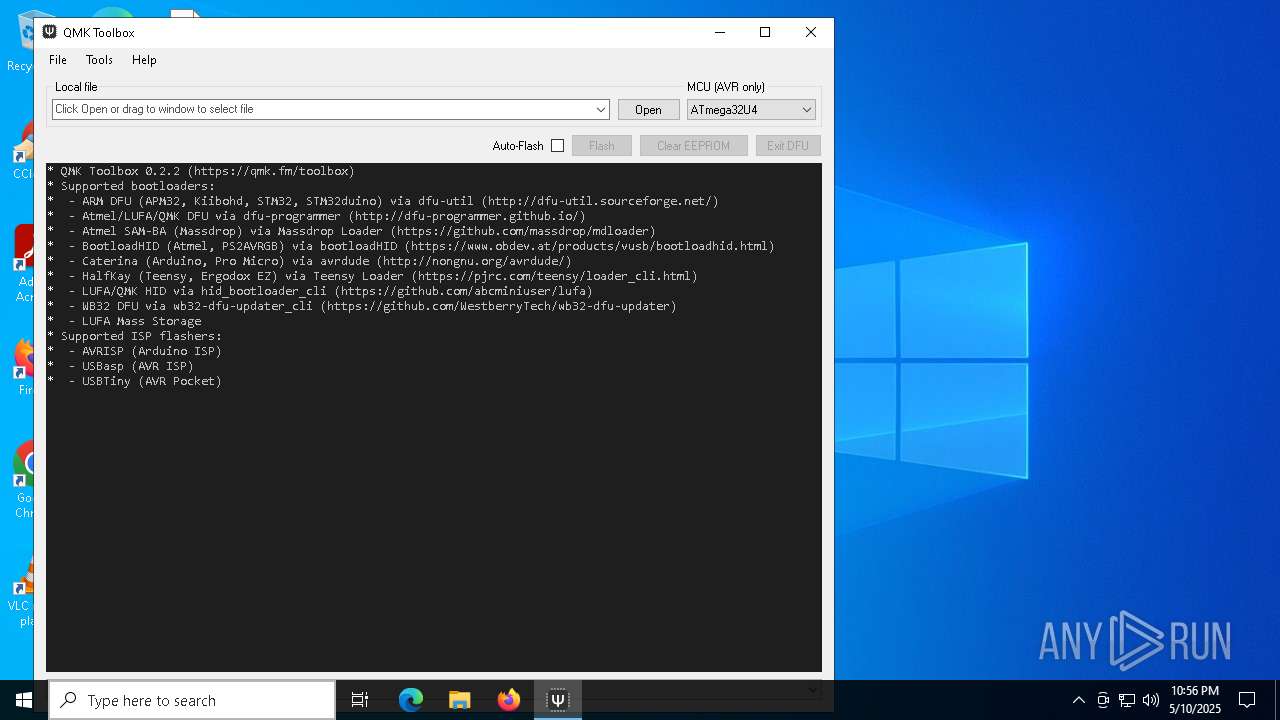Click the "USBasp (AVR ISP)" log line
This screenshot has height=720, width=1280.
[120, 366]
